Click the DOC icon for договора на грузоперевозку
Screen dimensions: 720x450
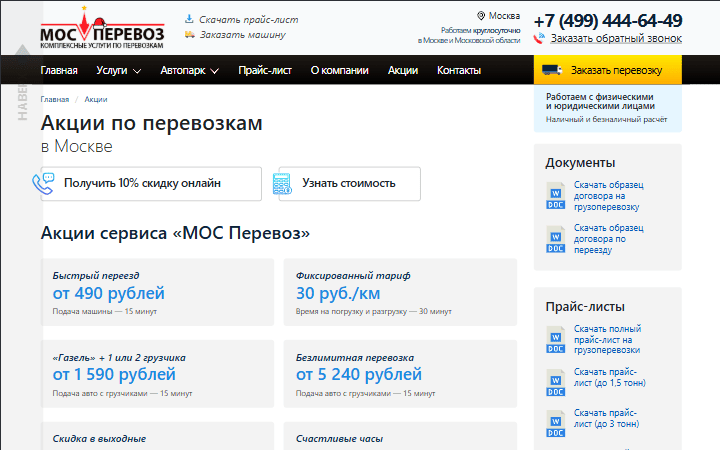555,196
